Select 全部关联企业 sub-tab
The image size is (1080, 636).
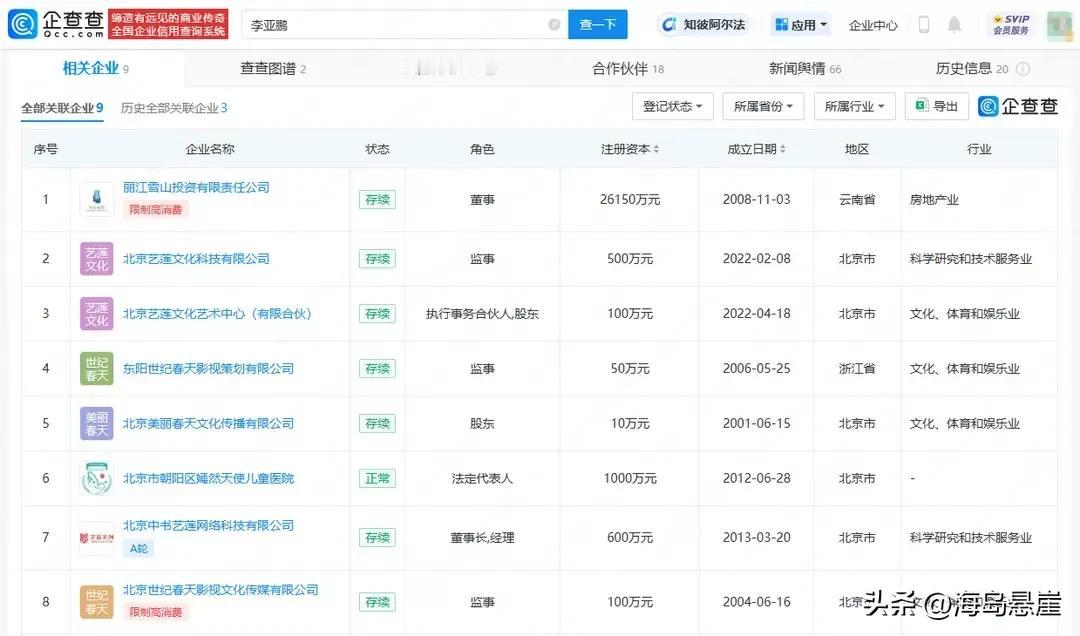[62, 108]
